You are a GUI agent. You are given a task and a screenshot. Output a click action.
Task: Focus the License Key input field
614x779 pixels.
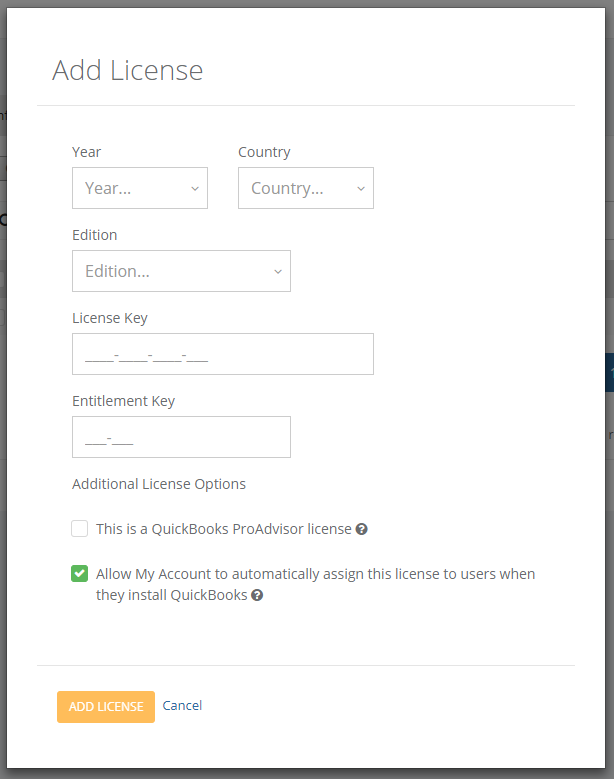(x=222, y=354)
